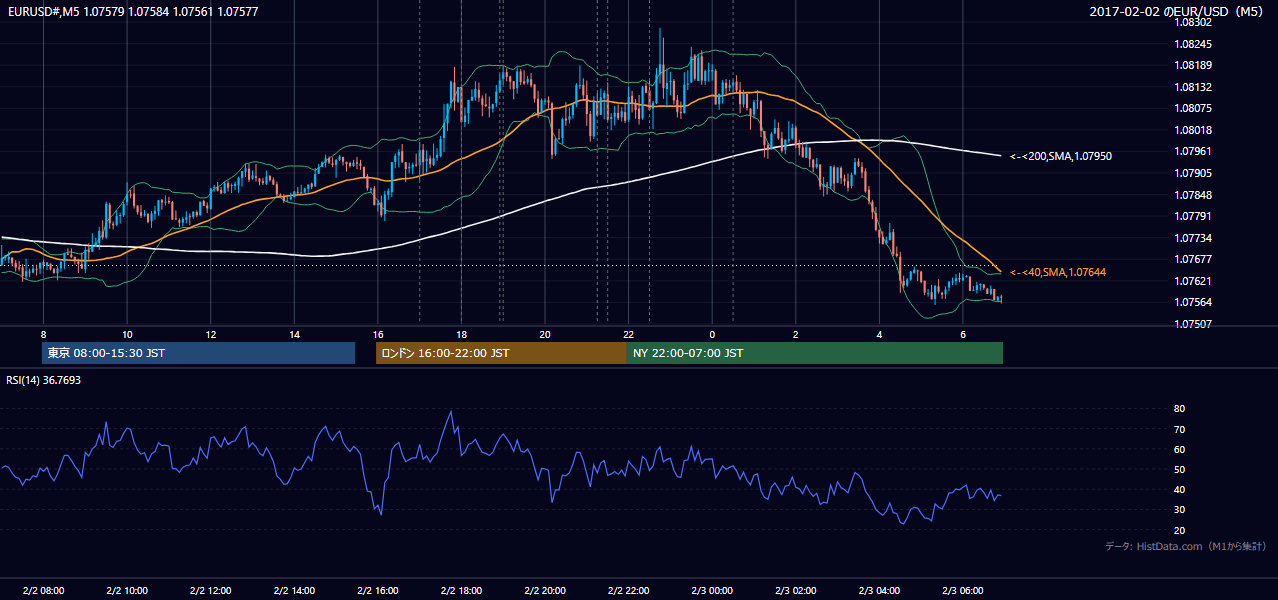Click RSI scale level 40
The image size is (1278, 600).
pyautogui.click(x=1179, y=489)
